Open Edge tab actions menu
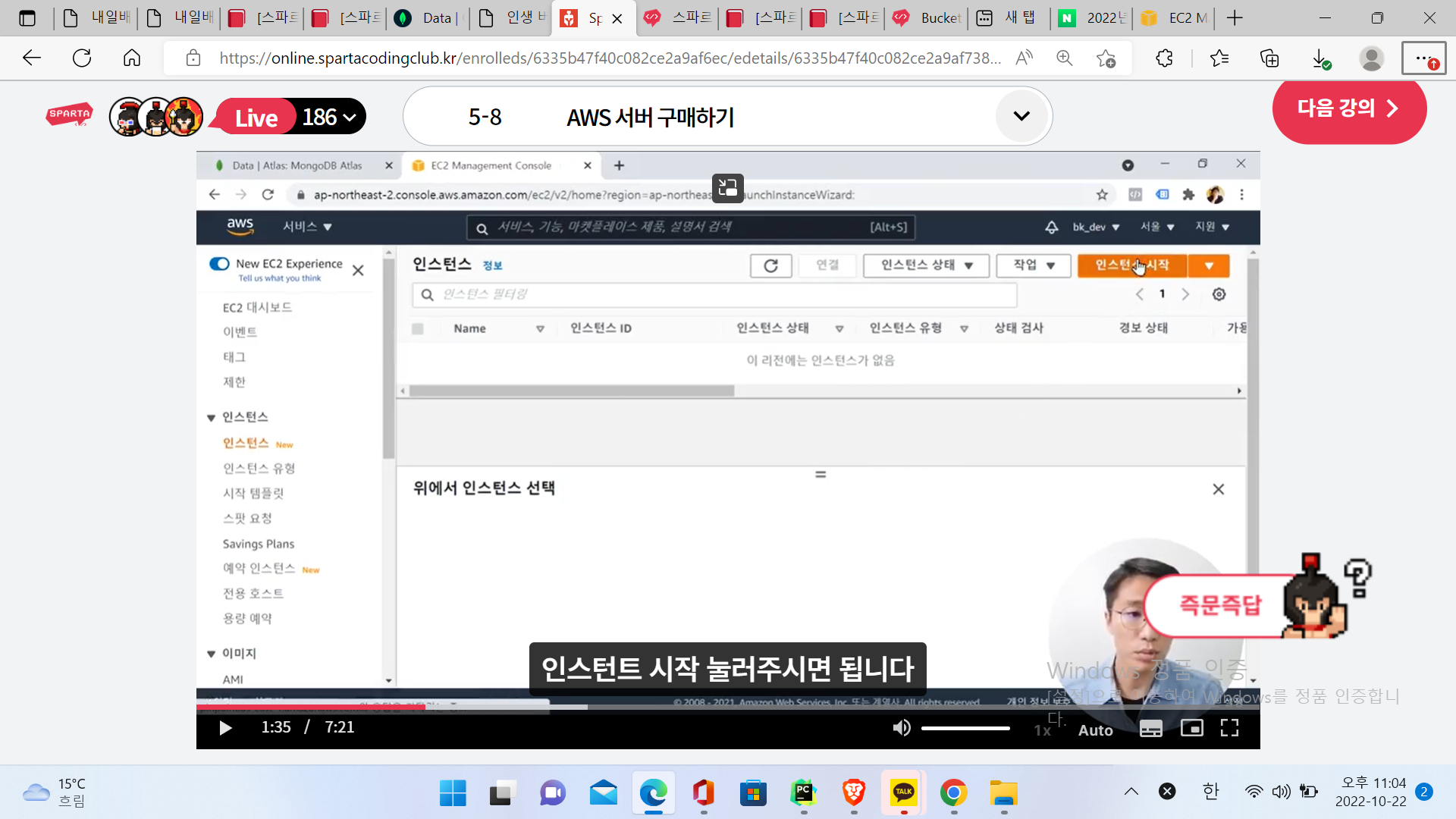The image size is (1456, 819). [27, 18]
